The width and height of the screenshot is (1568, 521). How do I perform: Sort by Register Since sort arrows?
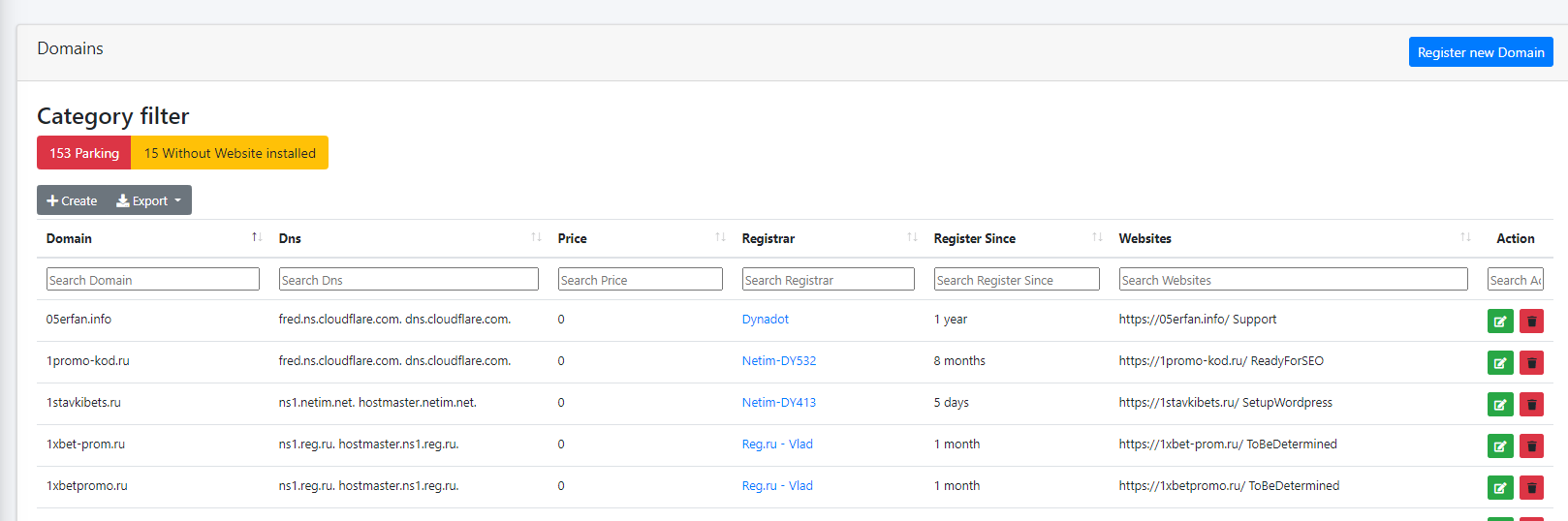pyautogui.click(x=1097, y=237)
